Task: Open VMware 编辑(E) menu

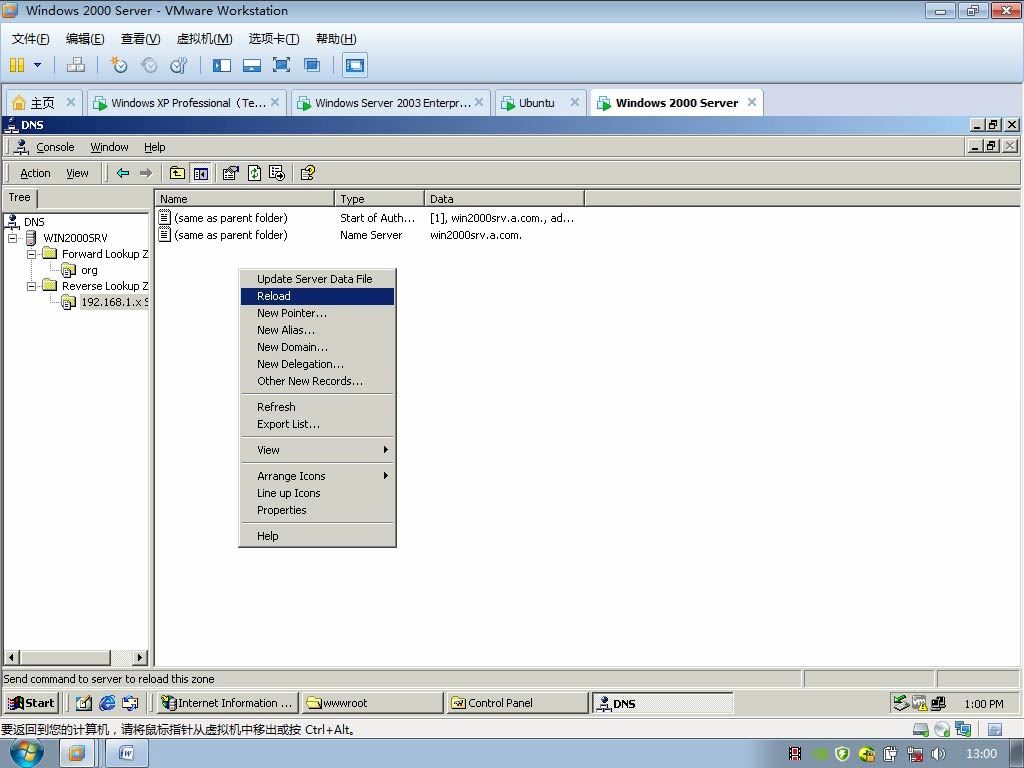Action: (85, 39)
